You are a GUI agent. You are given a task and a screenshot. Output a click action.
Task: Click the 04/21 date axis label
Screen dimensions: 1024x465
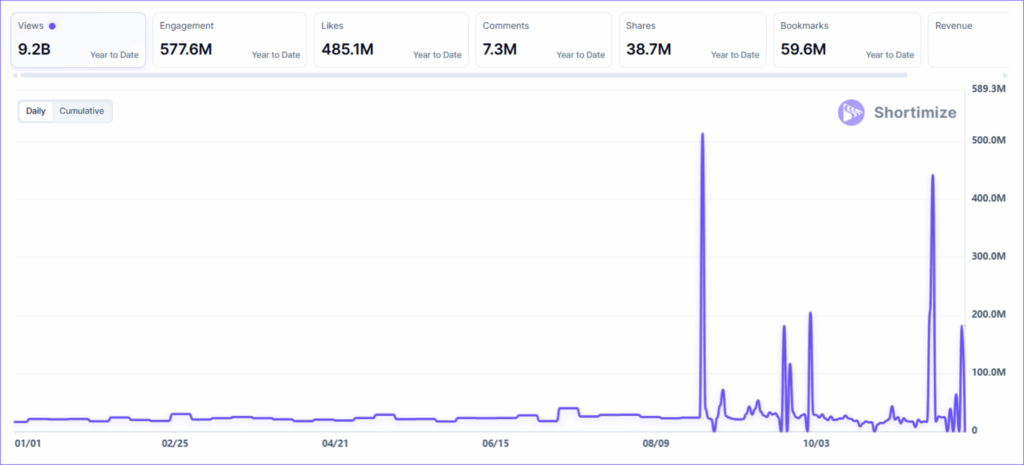(x=335, y=443)
